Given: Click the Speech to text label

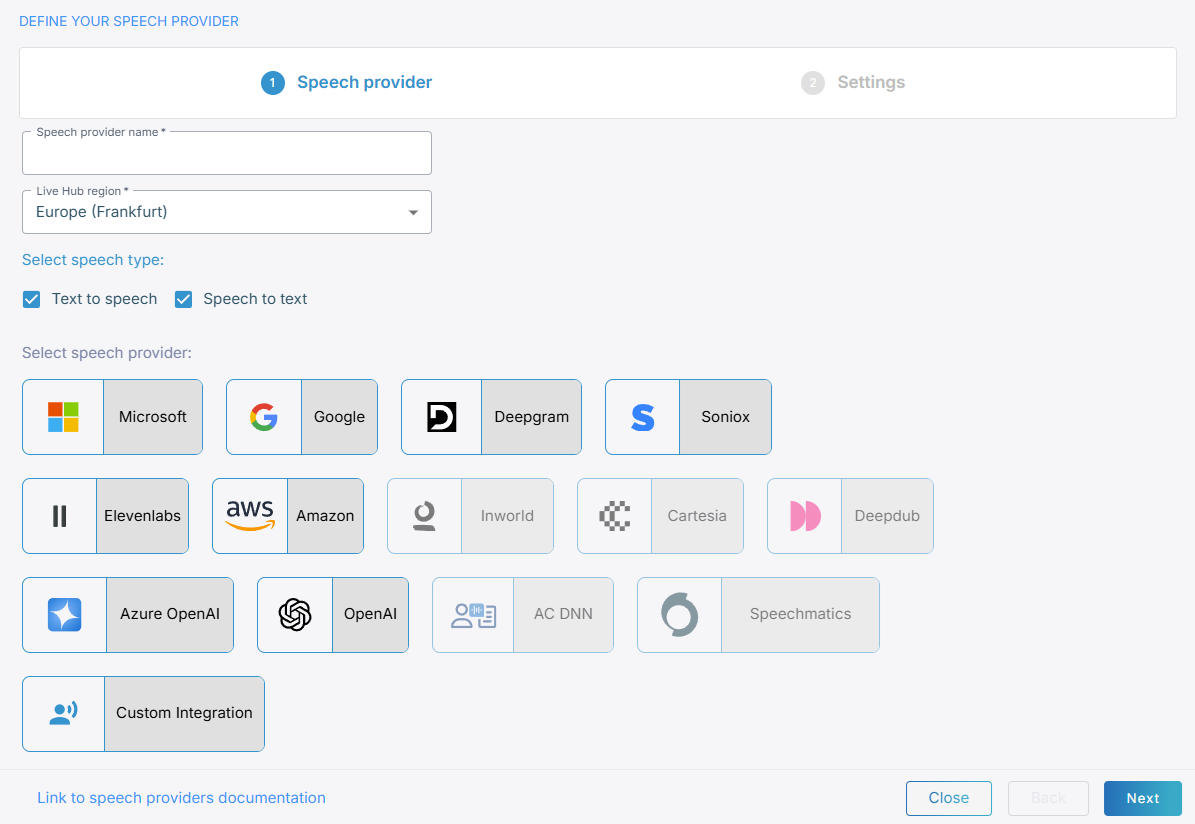Looking at the screenshot, I should coord(255,299).
